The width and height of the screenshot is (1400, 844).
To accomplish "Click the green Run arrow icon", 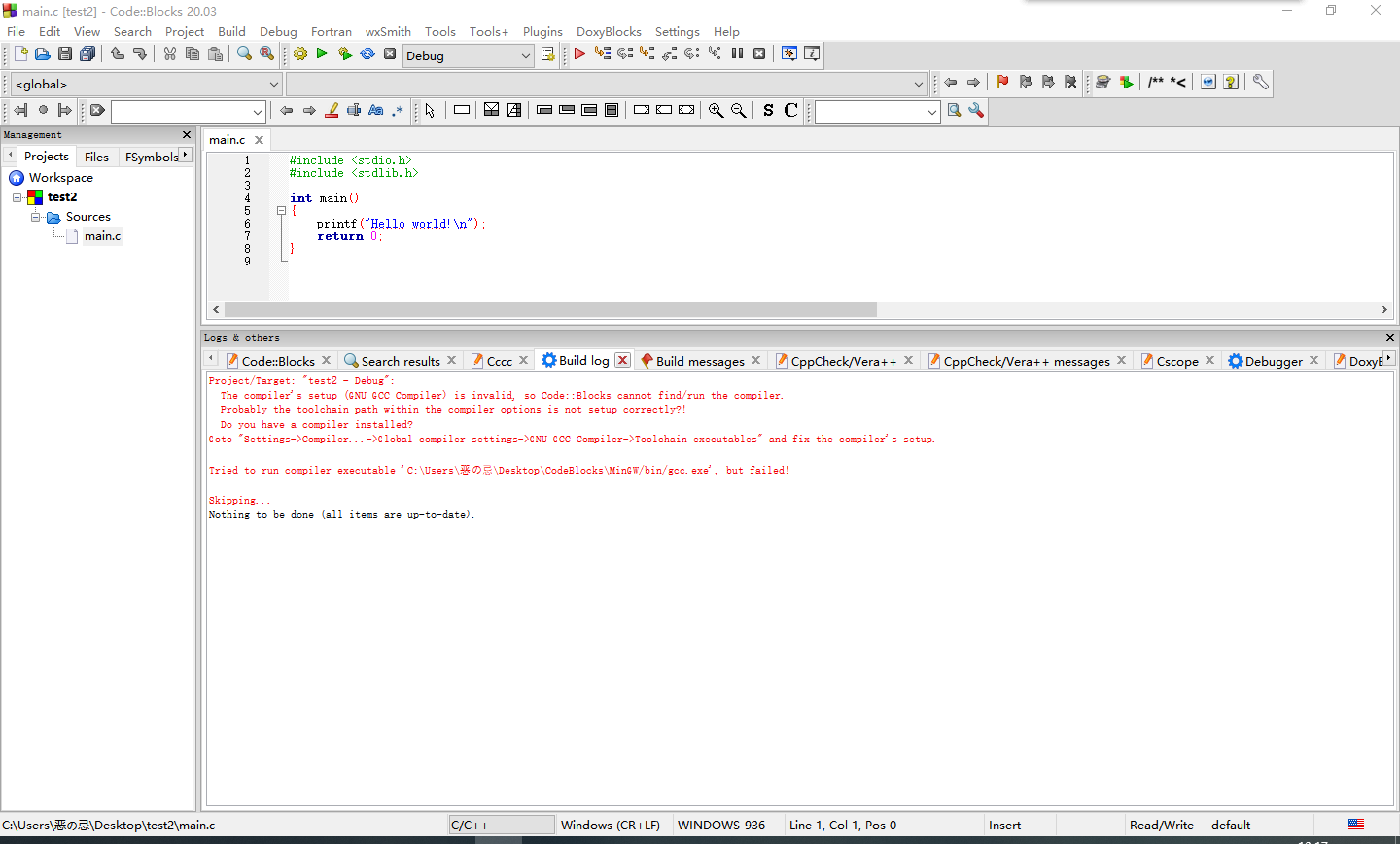I will [323, 54].
